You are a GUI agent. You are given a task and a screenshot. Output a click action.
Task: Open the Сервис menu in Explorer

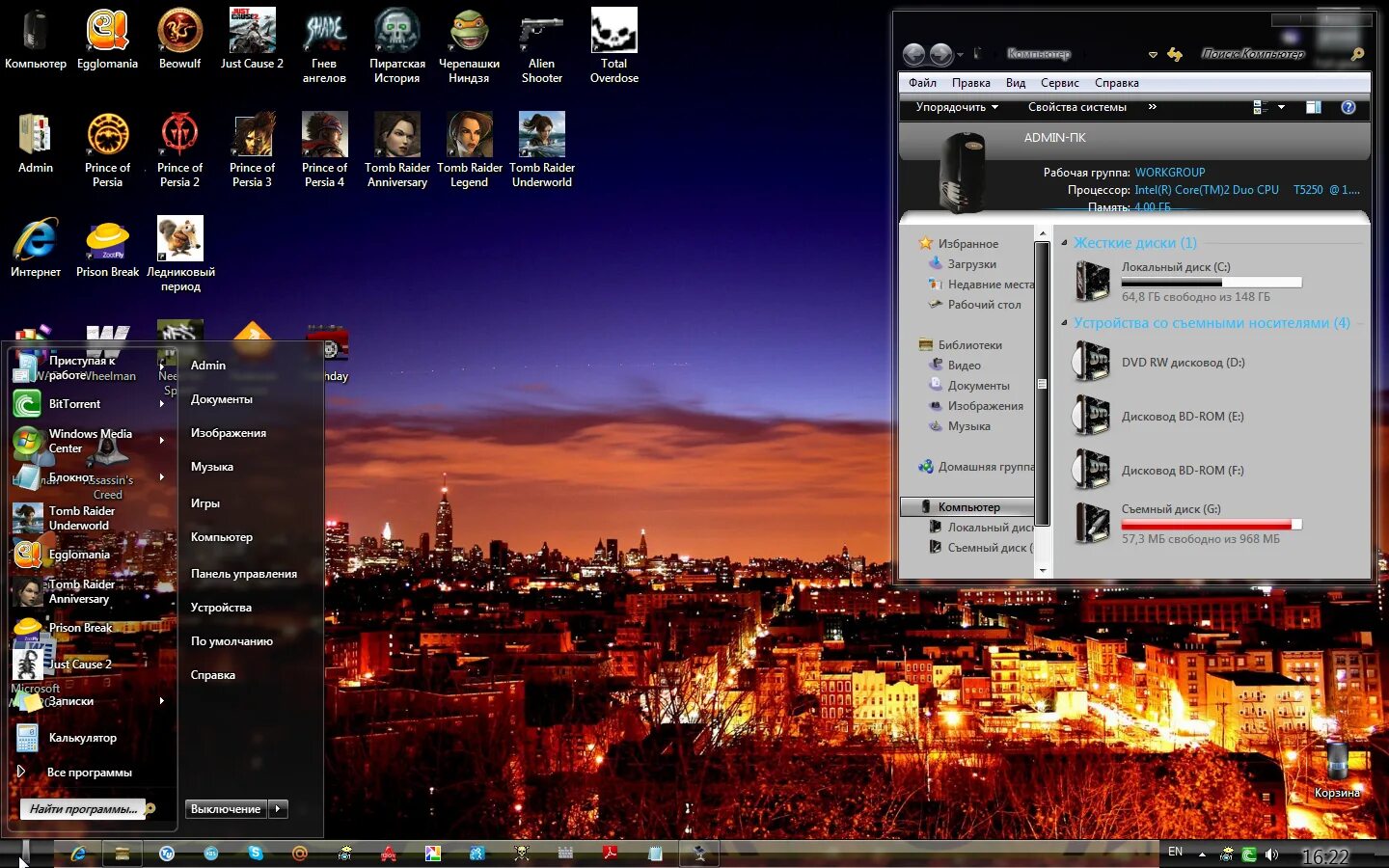point(1059,83)
